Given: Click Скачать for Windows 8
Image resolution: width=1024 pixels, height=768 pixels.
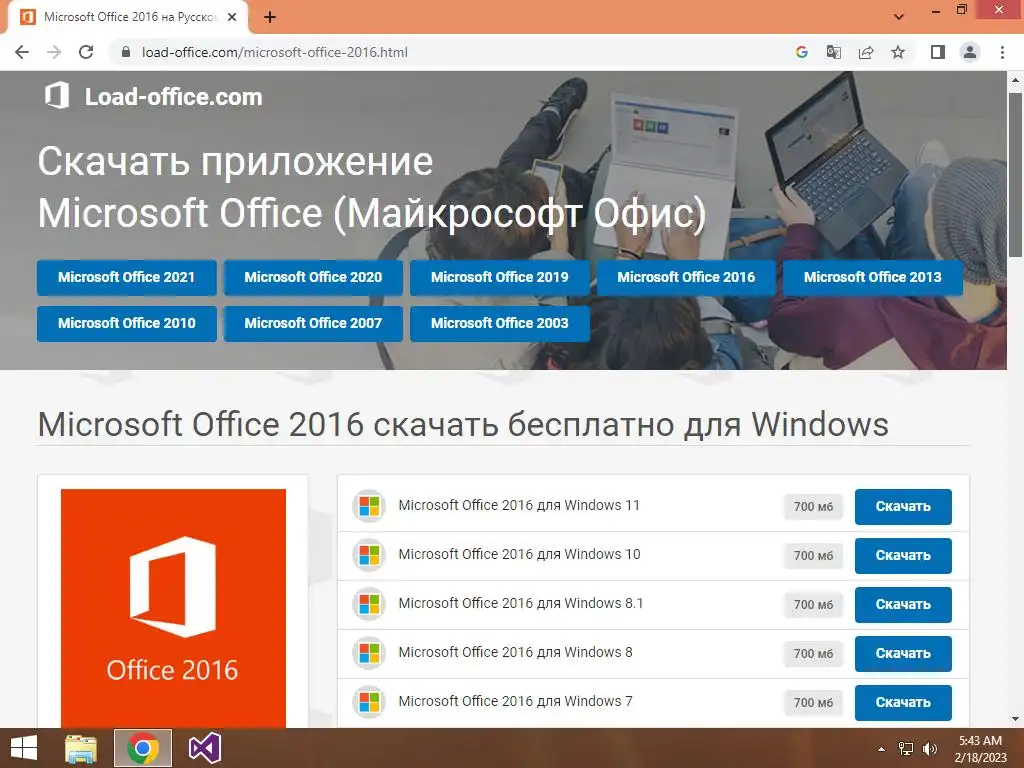Looking at the screenshot, I should click(x=903, y=654).
